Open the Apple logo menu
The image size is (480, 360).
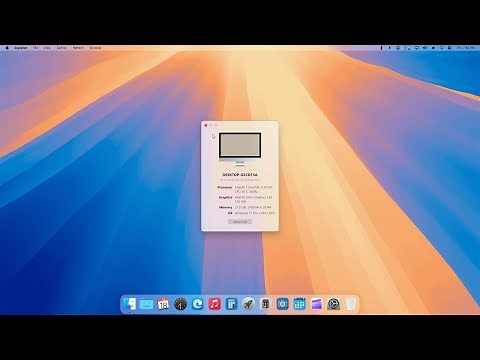coord(7,48)
